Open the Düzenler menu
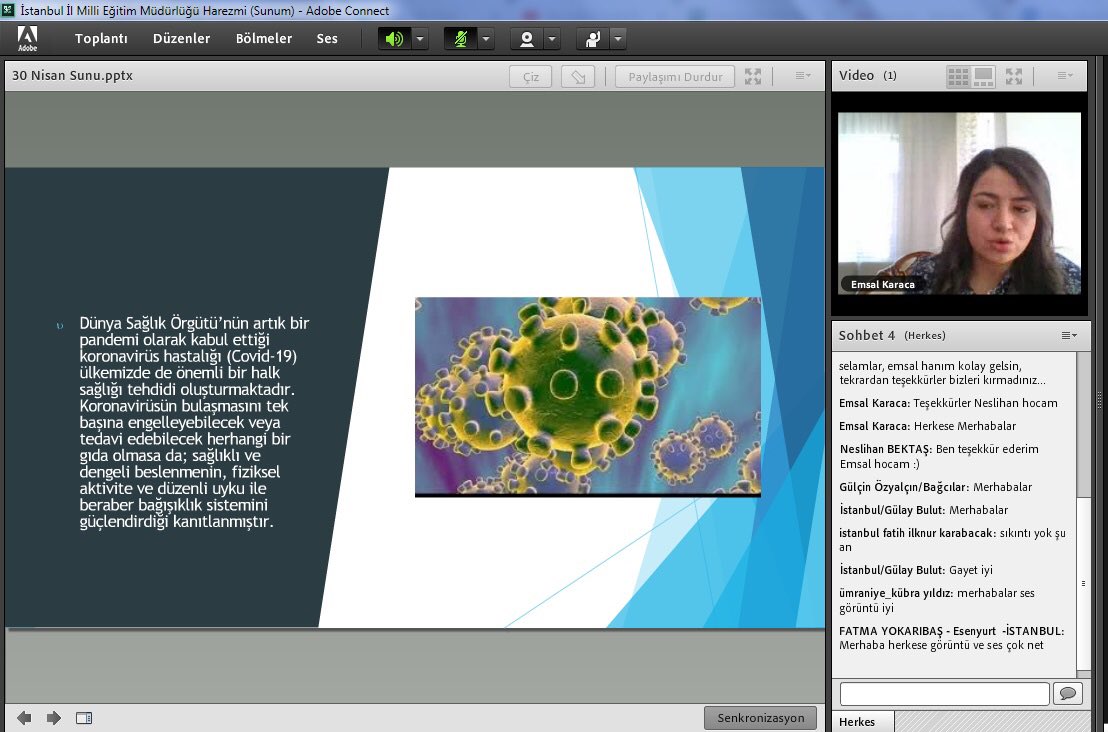This screenshot has width=1108, height=732. click(182, 39)
